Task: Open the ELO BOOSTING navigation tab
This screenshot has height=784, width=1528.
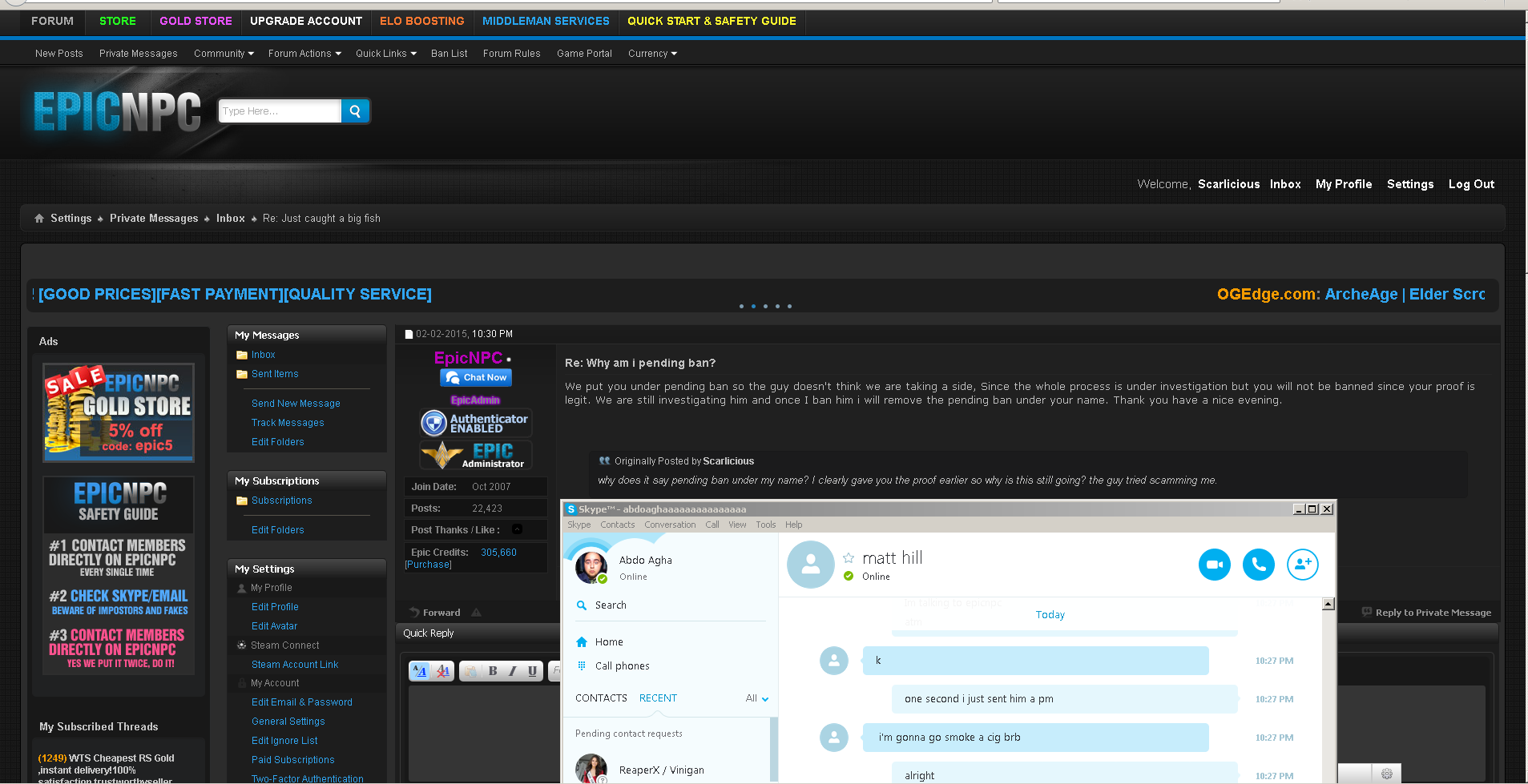Action: click(x=422, y=21)
